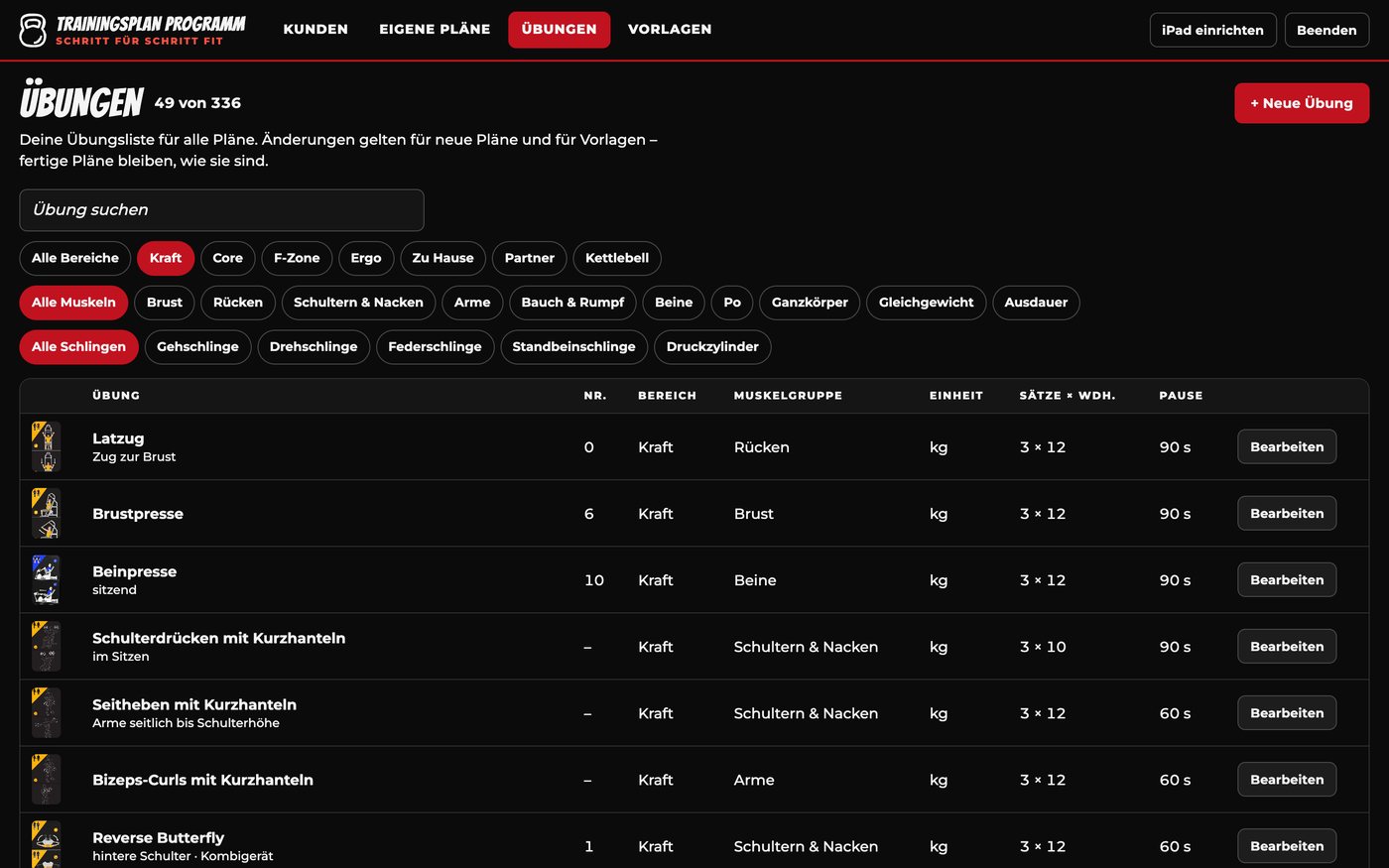1389x868 pixels.
Task: Select the Zu Hause filter
Action: [442, 258]
